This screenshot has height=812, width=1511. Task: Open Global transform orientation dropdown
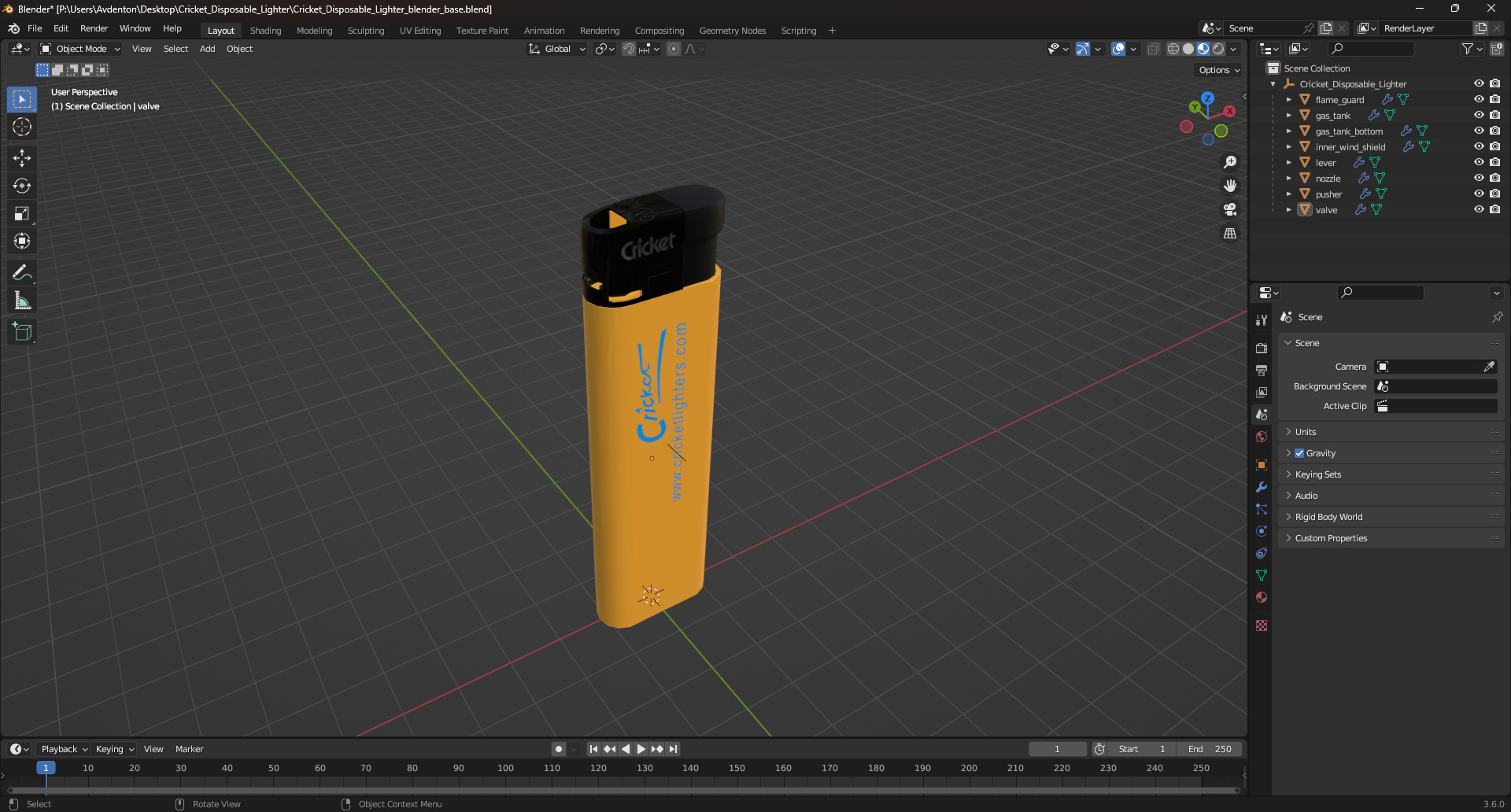pos(557,49)
